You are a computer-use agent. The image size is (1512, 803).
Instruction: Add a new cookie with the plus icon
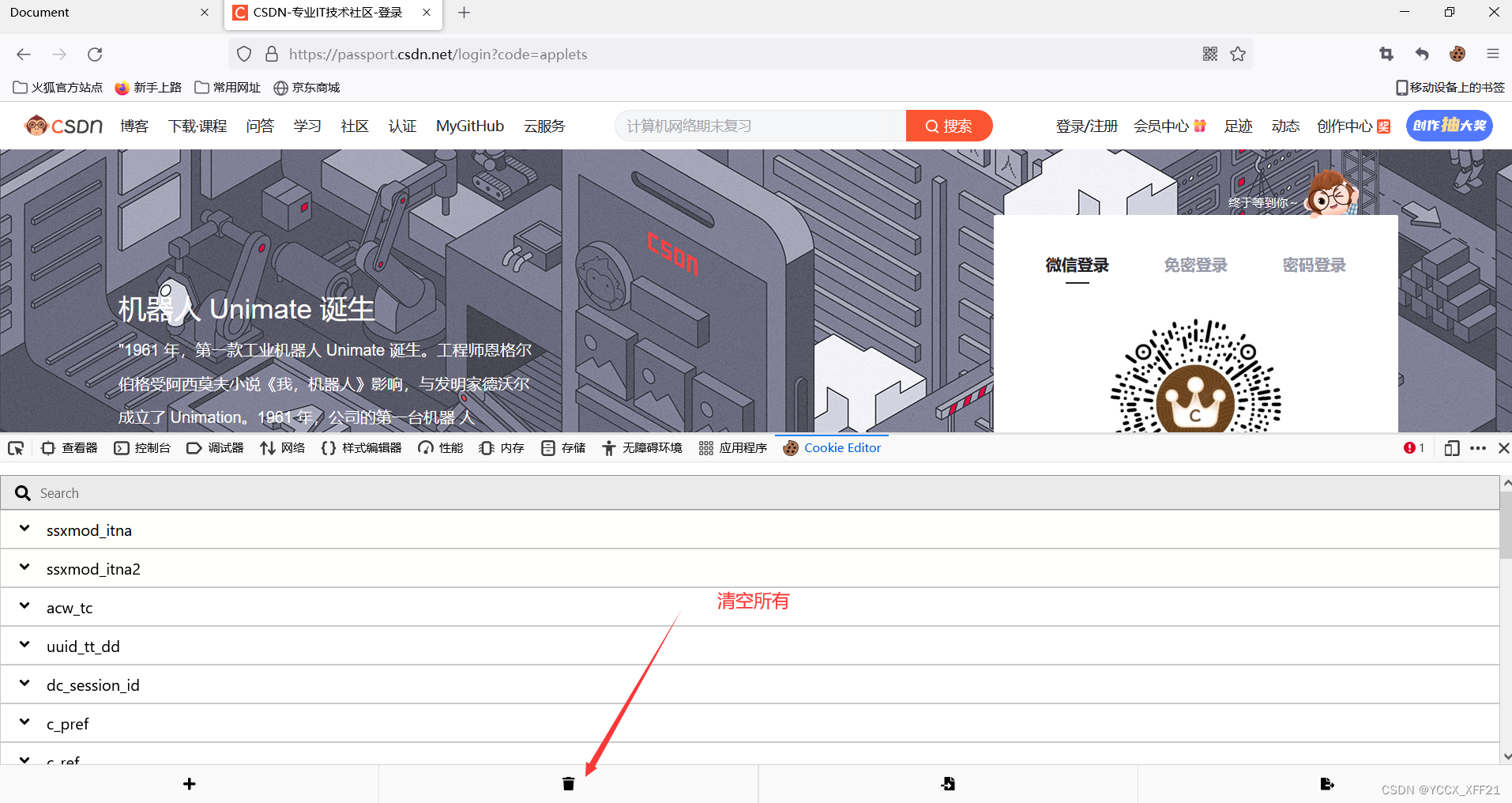[x=189, y=783]
